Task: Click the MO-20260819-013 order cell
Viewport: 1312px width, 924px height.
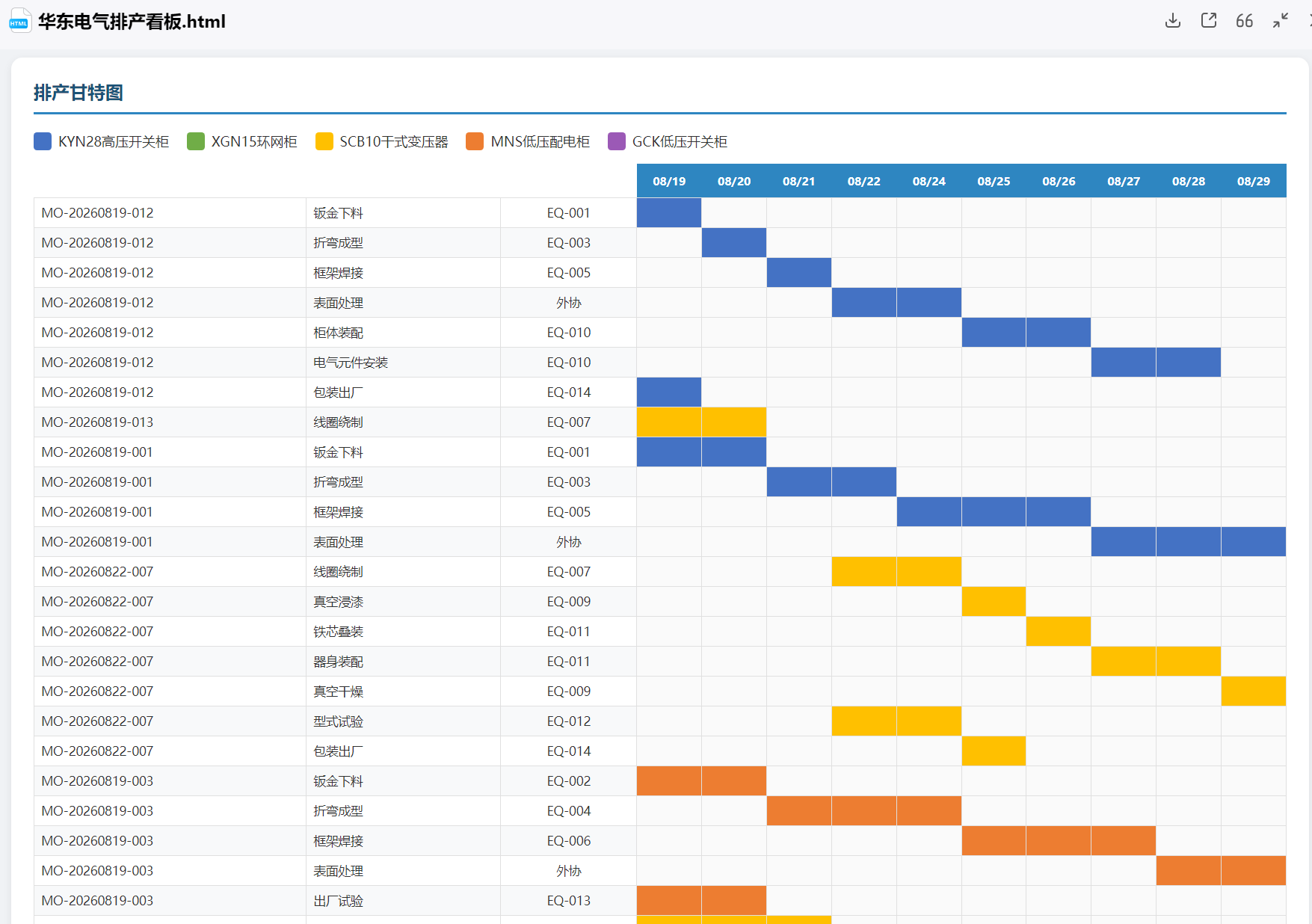Action: 170,422
